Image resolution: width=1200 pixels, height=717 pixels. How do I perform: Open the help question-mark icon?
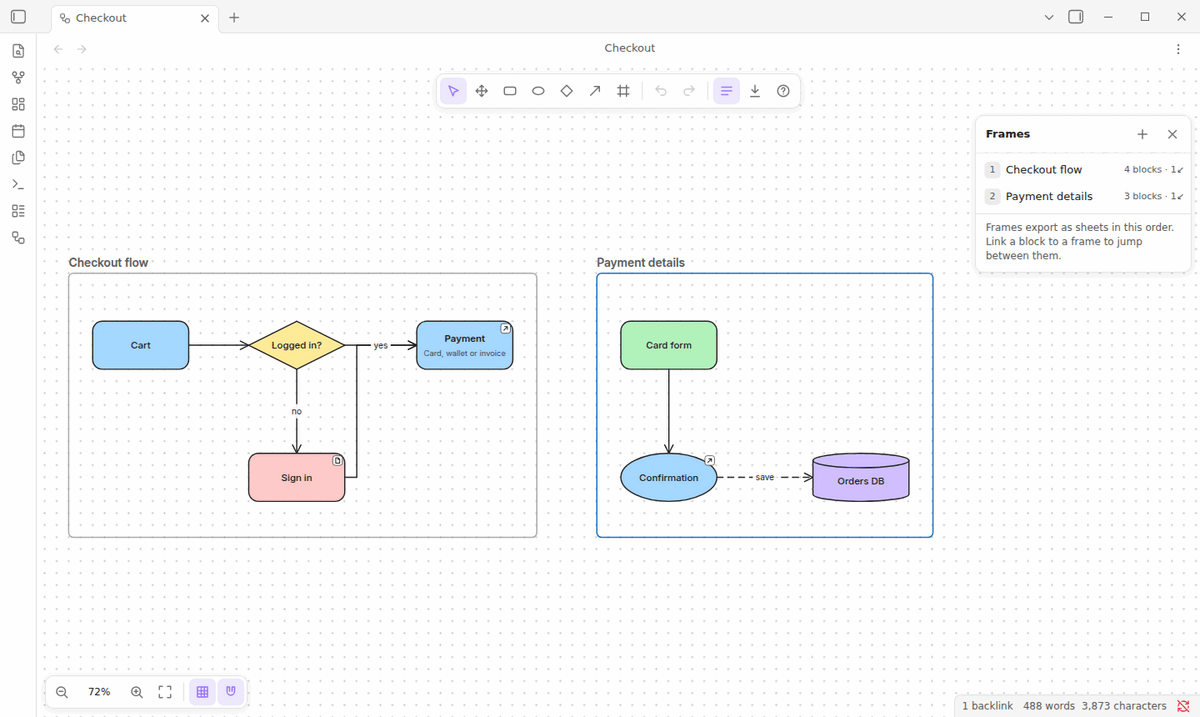[x=783, y=91]
